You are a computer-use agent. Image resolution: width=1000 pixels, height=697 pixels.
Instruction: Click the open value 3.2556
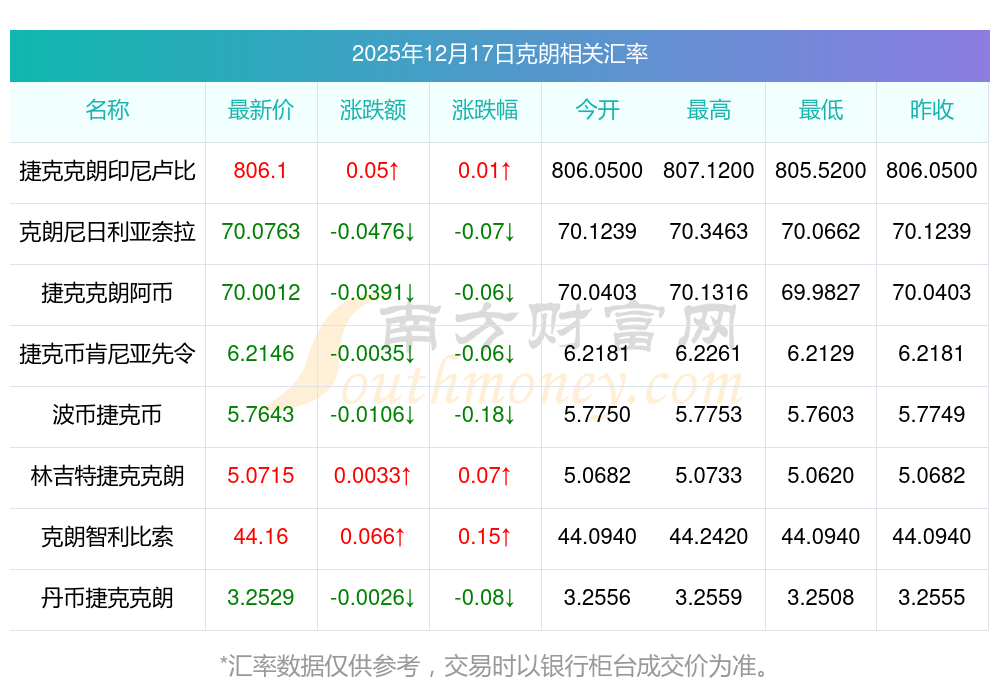[597, 598]
